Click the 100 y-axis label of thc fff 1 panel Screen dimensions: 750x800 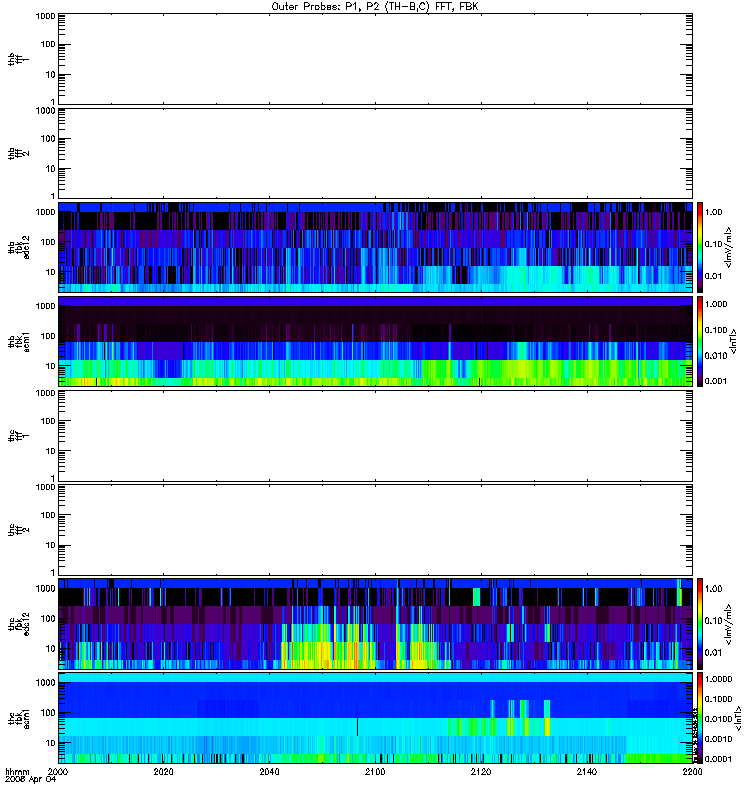48,421
